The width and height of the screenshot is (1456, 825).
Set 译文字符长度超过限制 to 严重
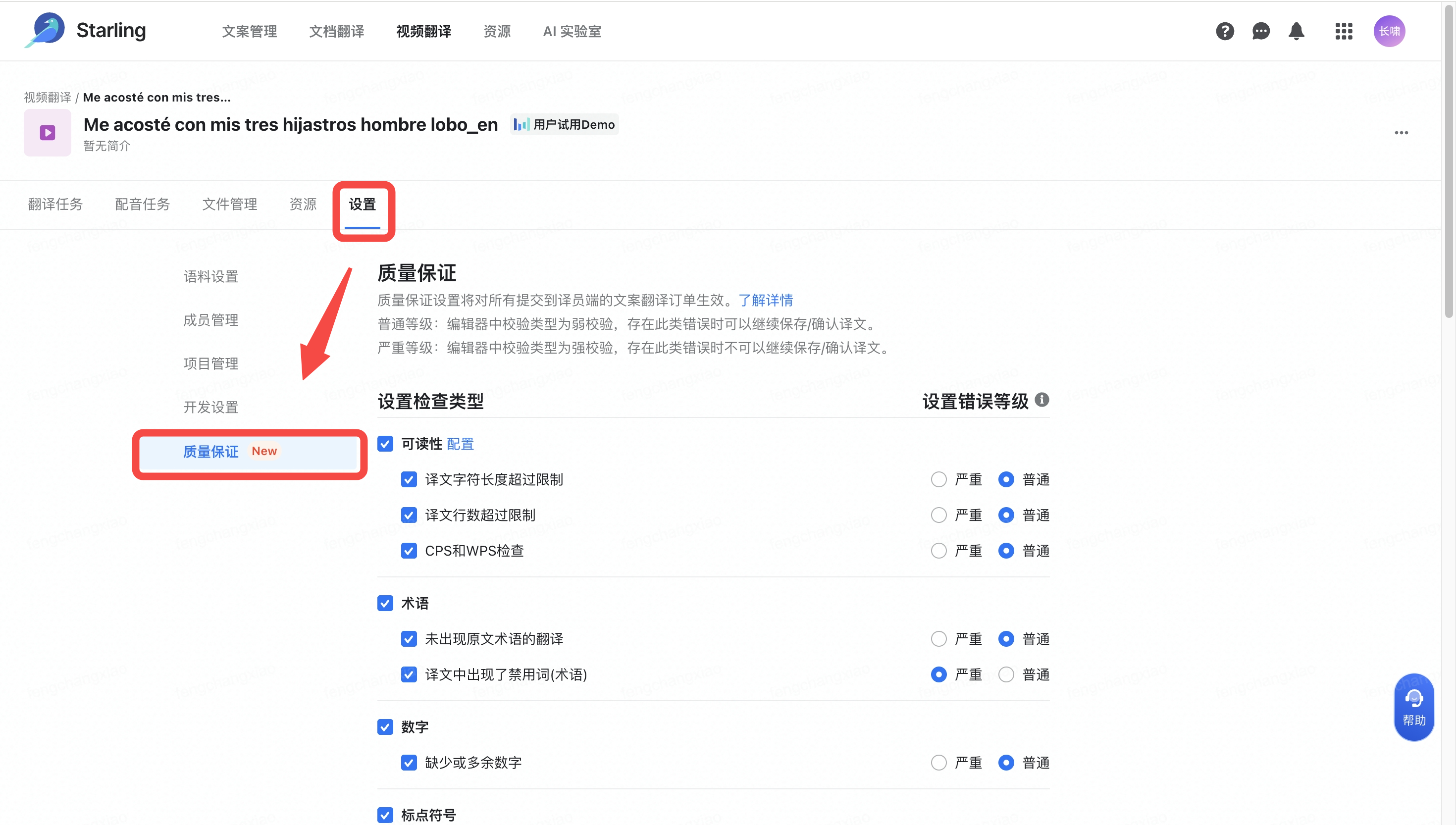(939, 479)
